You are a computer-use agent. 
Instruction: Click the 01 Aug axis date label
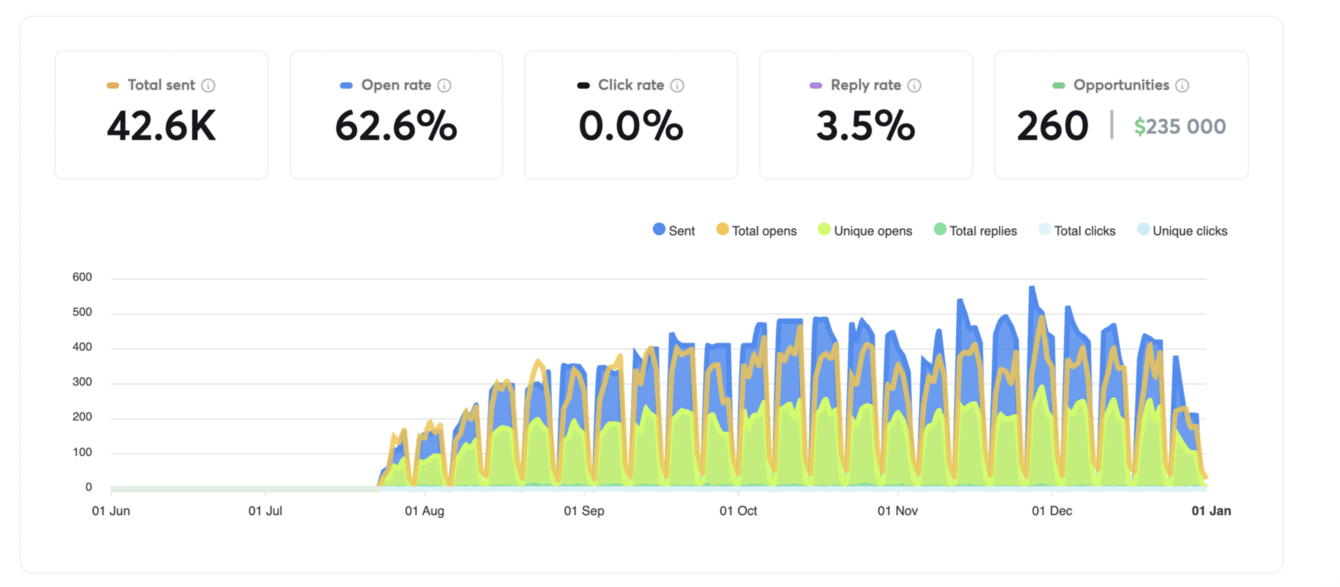[x=425, y=511]
